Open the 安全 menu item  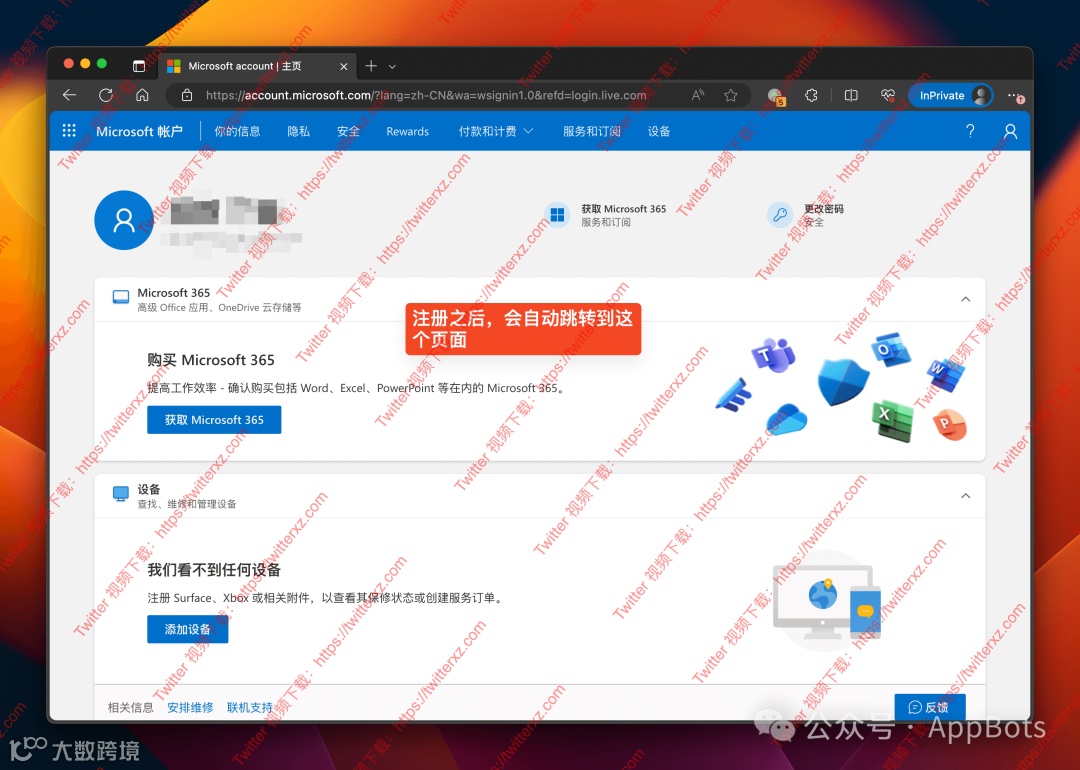[349, 131]
